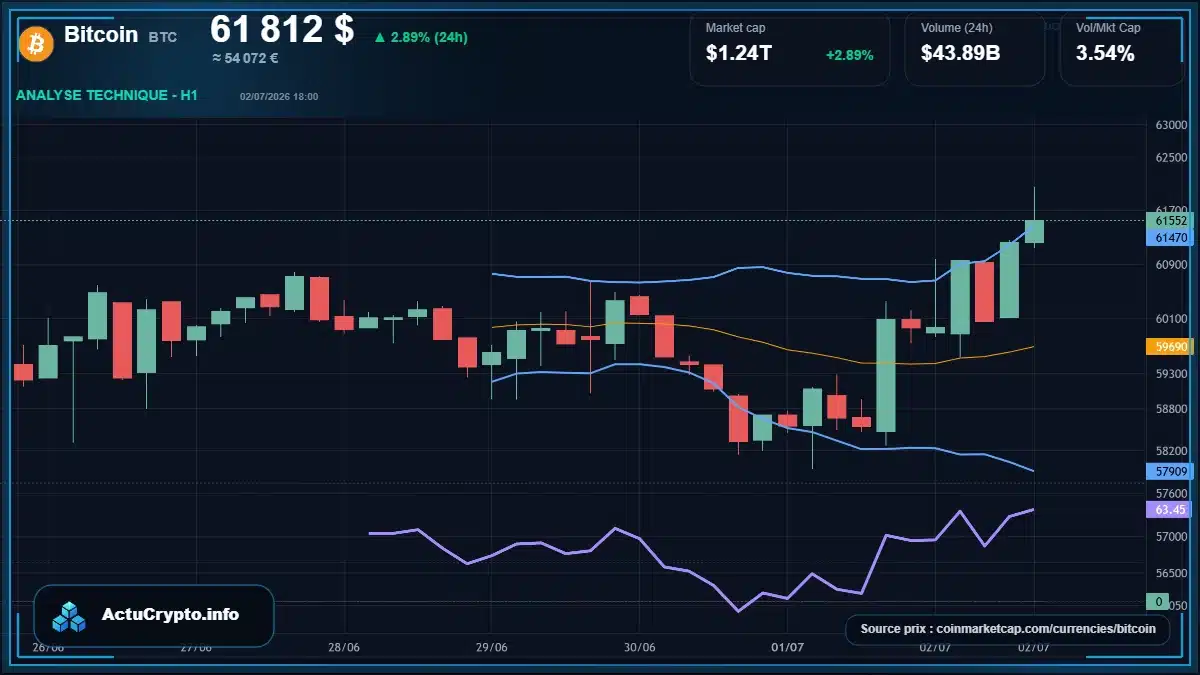
Task: Click the green up-triangle beside 2.89% (24h)
Action: [x=380, y=38]
